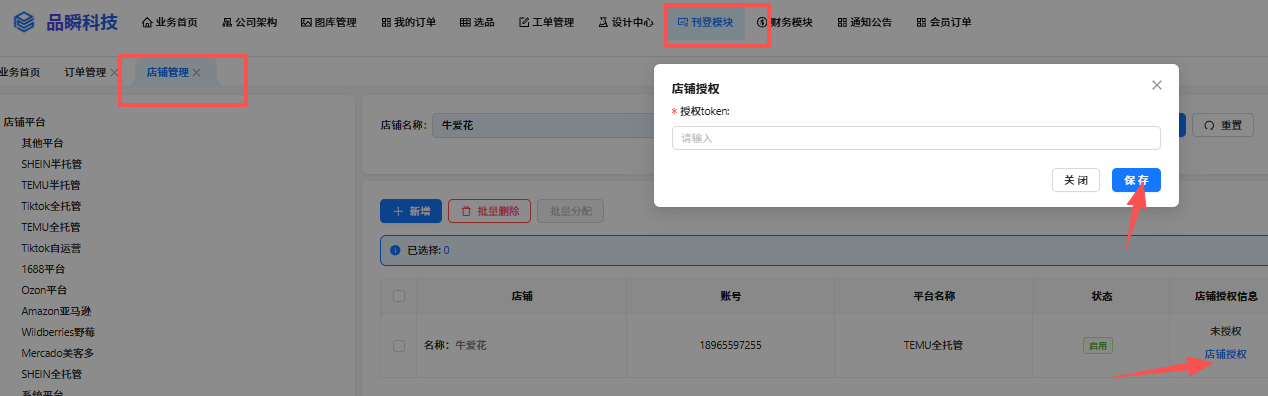Select TEMU全托管 in the platform tree
1268x396 pixels.
[x=51, y=227]
